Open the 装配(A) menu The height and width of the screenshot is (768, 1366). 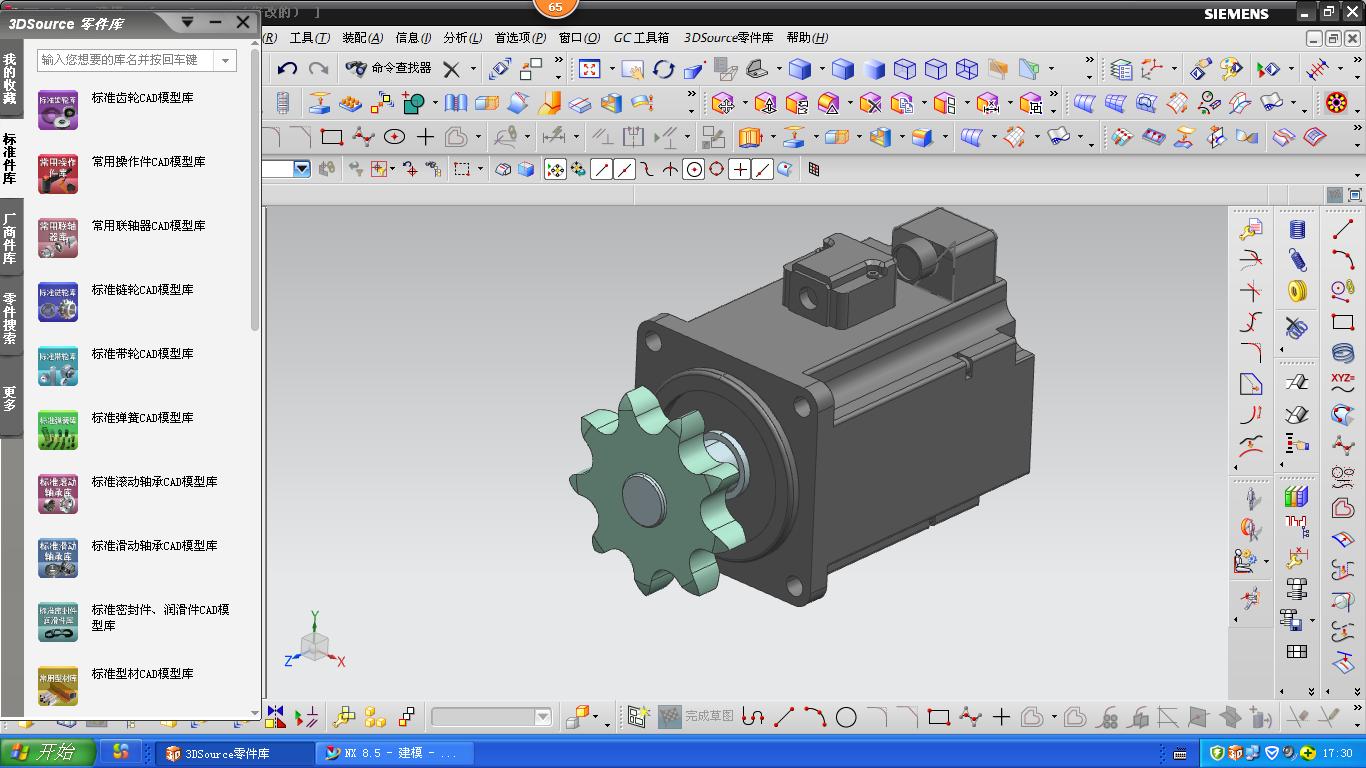[362, 38]
